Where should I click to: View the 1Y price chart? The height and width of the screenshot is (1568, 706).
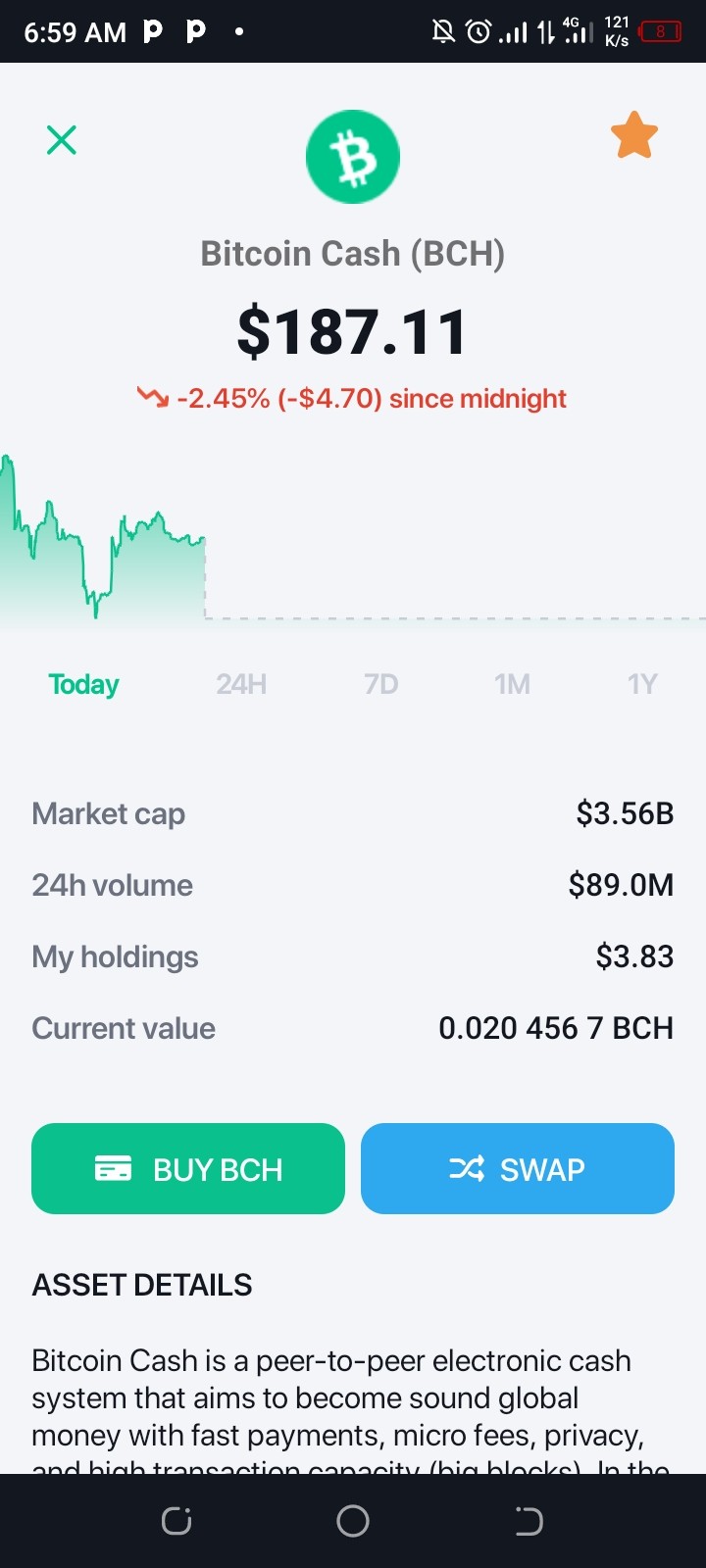(x=642, y=684)
